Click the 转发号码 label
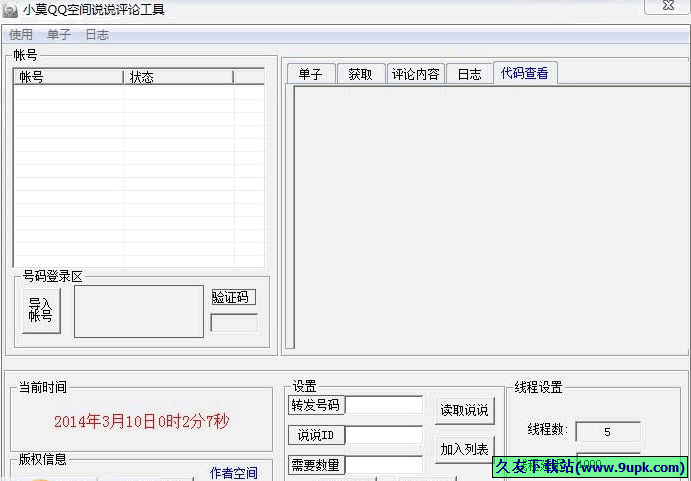 [x=316, y=405]
